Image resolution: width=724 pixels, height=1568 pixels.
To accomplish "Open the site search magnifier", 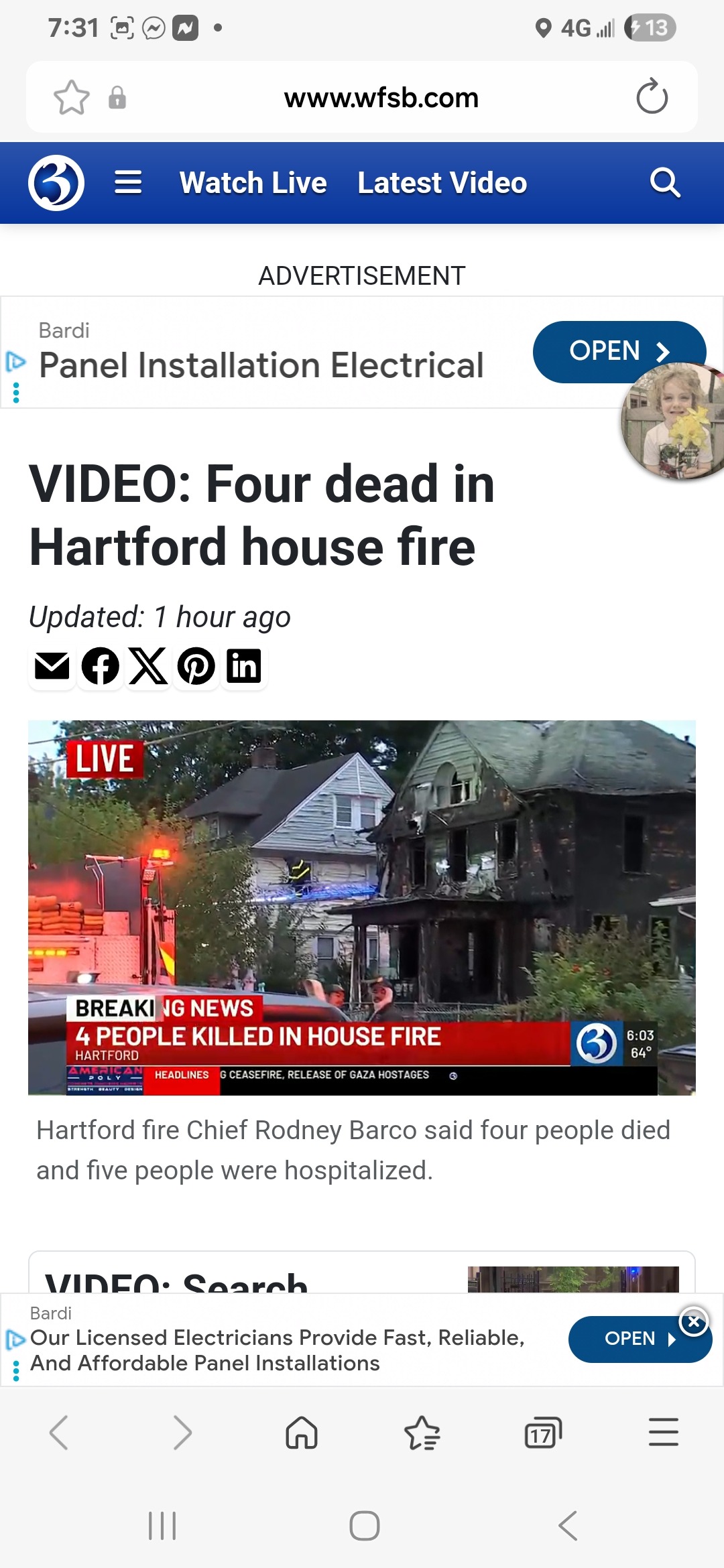I will (665, 182).
